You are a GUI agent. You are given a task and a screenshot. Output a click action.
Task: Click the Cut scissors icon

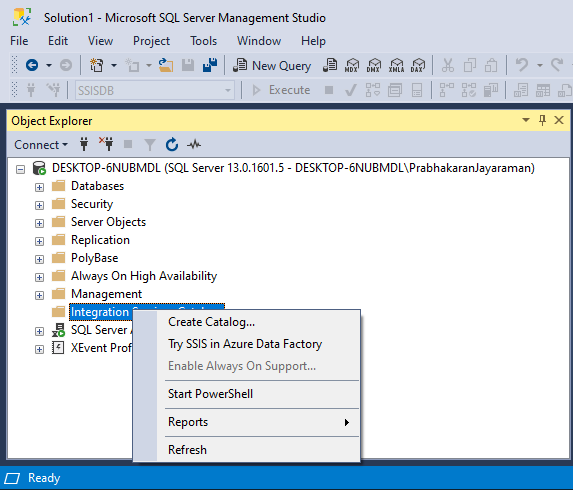pyautogui.click(x=448, y=65)
